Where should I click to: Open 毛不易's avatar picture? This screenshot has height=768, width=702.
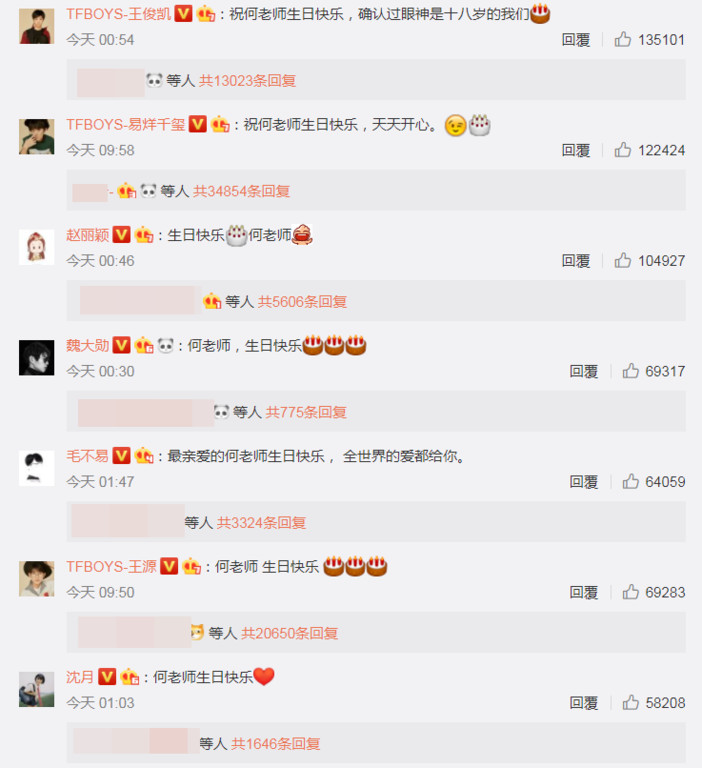[x=36, y=468]
